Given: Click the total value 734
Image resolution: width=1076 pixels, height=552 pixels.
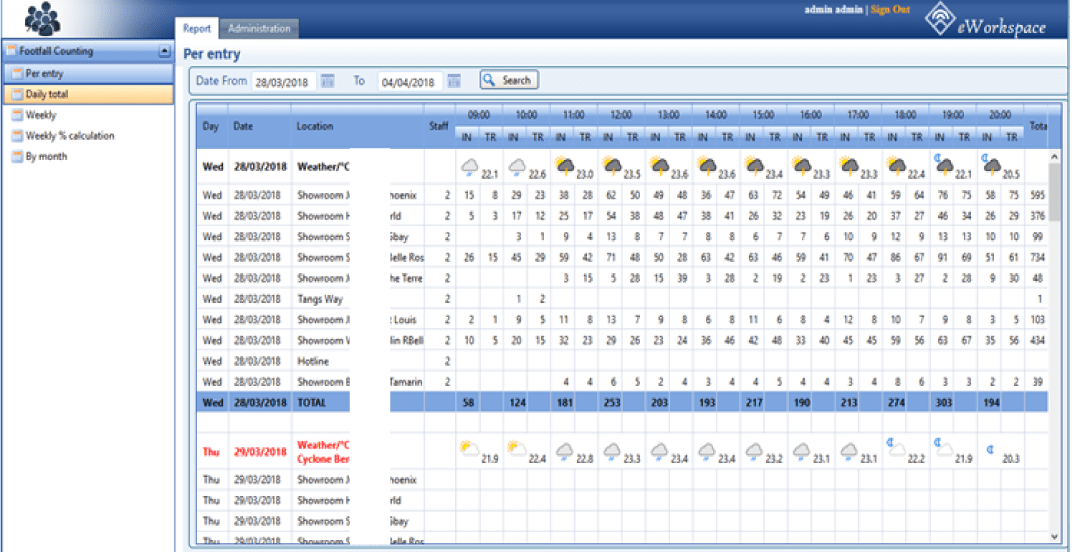Looking at the screenshot, I should 1037,257.
